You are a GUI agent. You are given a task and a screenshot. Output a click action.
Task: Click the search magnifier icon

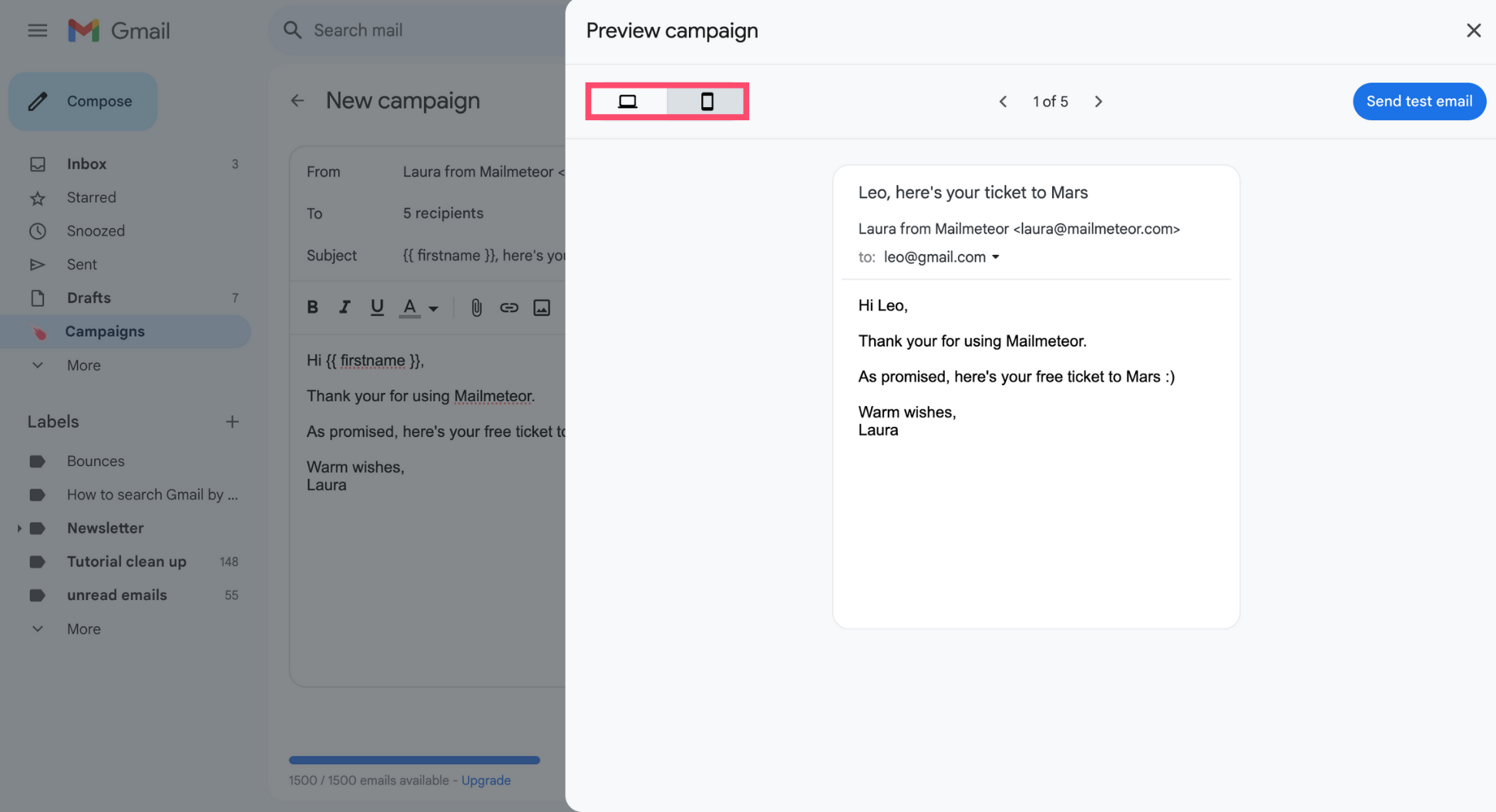[292, 30]
